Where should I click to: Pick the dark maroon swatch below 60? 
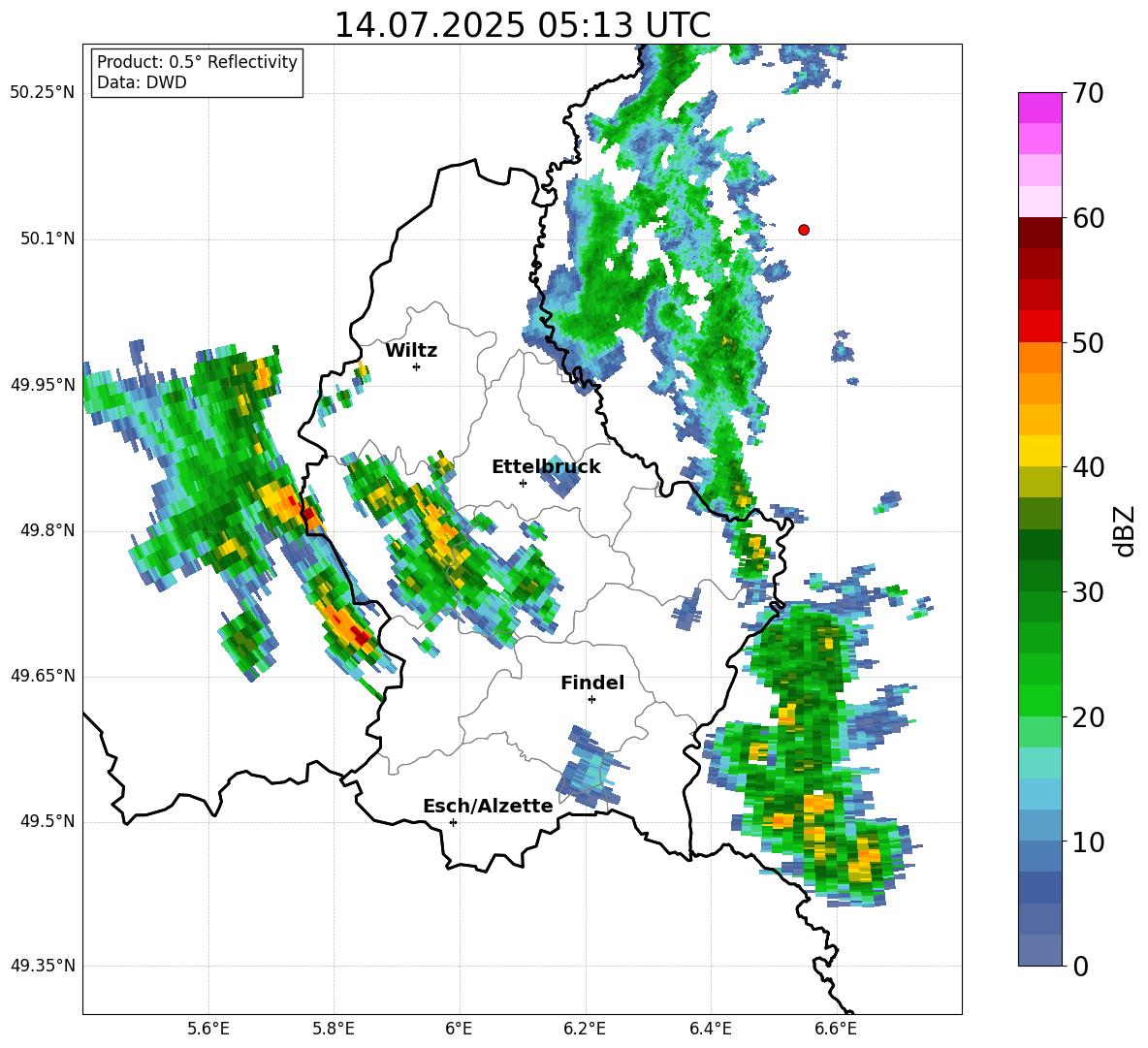click(1040, 234)
